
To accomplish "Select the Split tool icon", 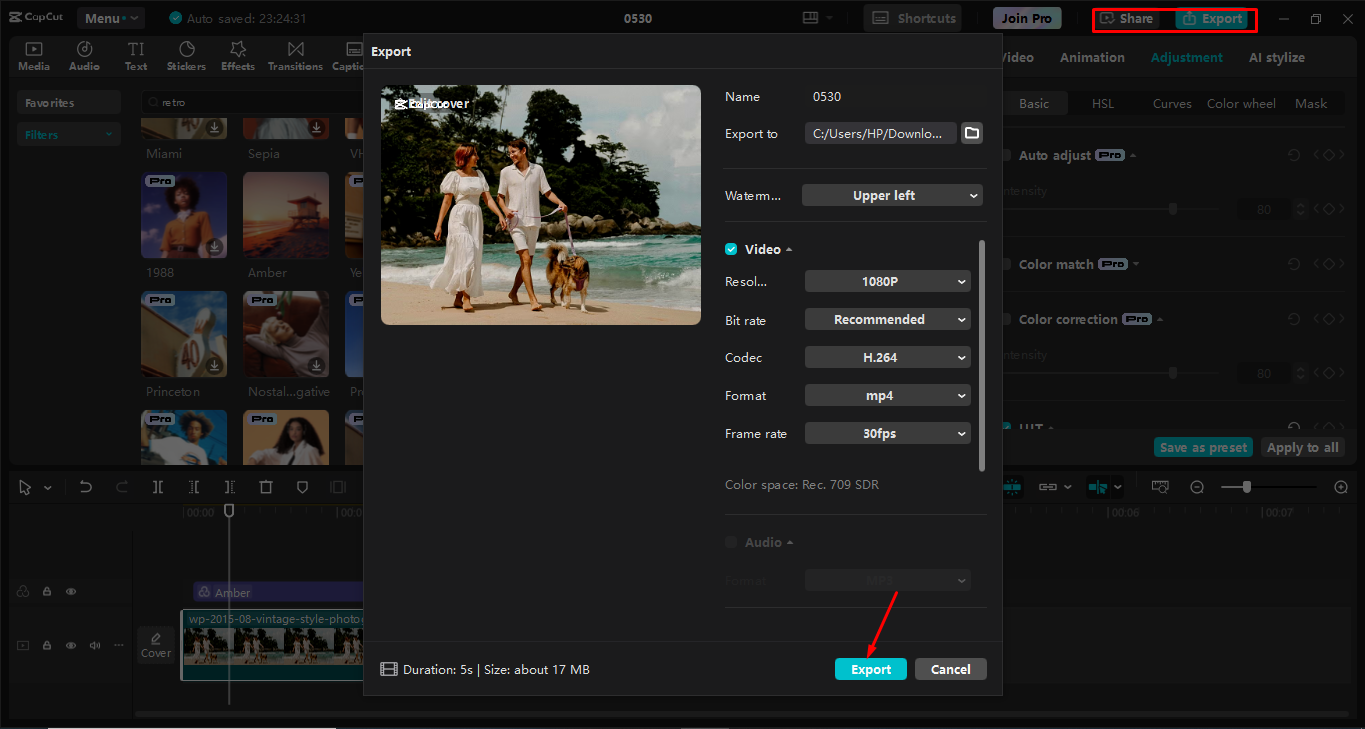I will pos(158,487).
